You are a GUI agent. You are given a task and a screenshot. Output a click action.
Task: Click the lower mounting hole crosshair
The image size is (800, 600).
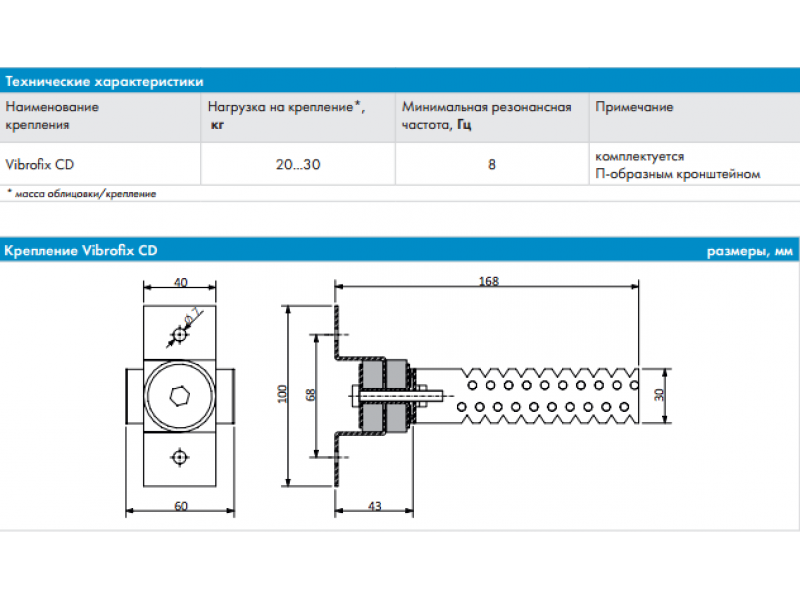coord(179,457)
